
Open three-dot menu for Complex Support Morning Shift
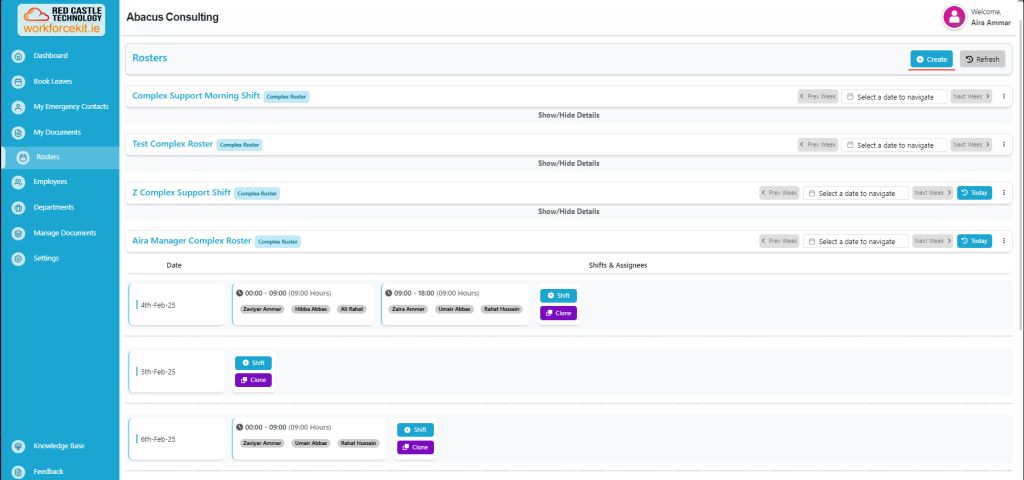[x=1003, y=96]
